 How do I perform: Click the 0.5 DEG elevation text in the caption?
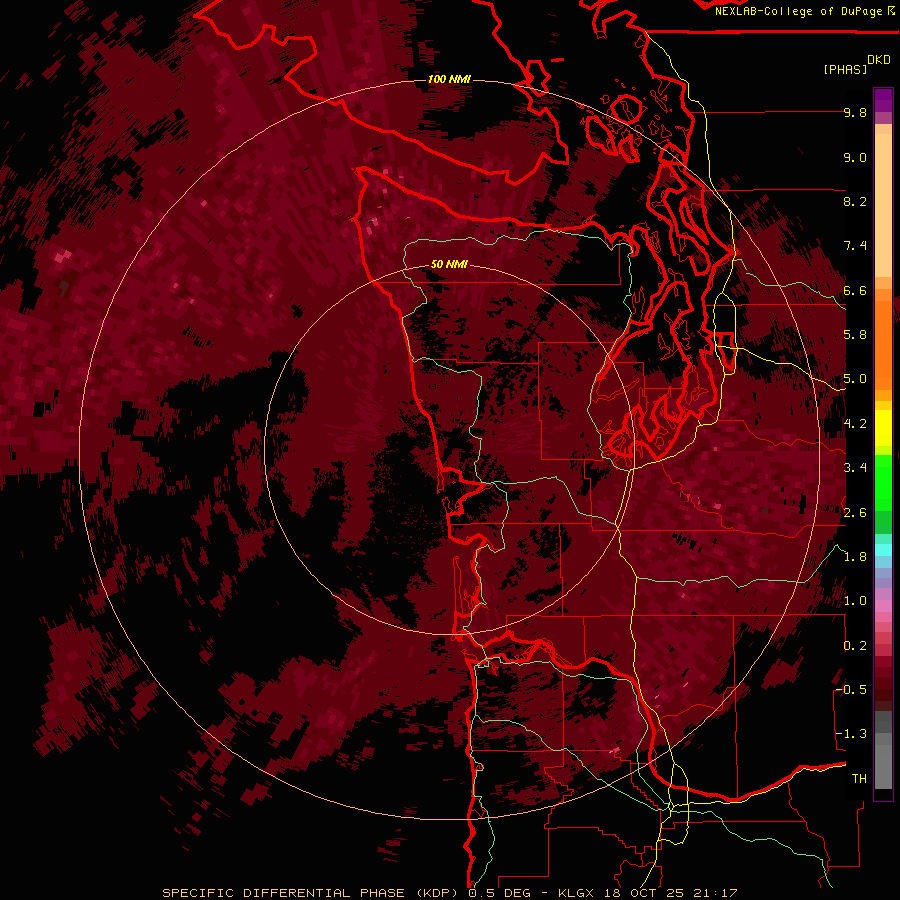coord(499,893)
